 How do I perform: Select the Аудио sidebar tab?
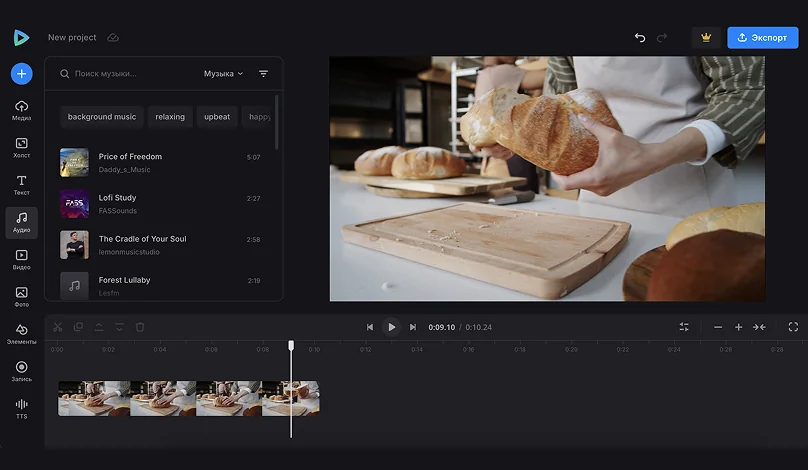pos(22,223)
